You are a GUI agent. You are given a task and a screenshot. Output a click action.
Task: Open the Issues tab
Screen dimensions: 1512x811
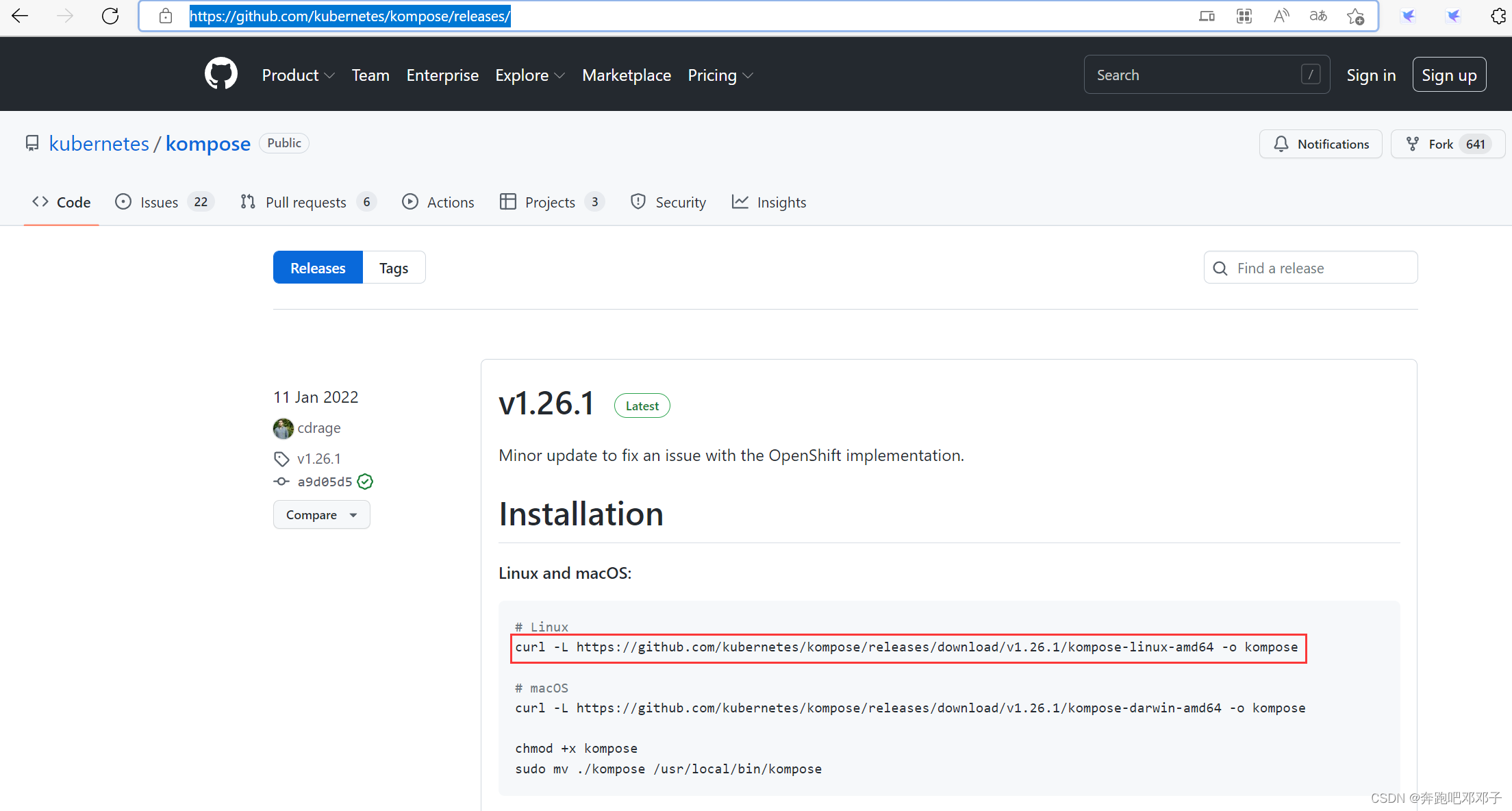(x=159, y=202)
